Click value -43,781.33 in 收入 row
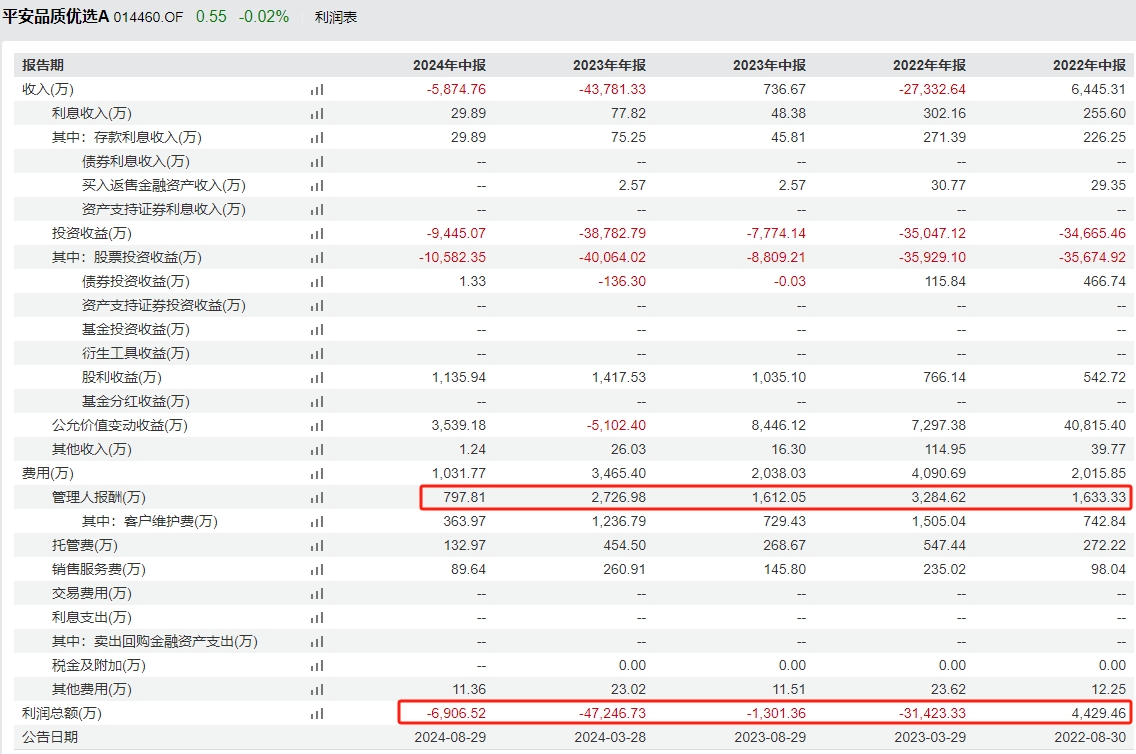The image size is (1136, 754). click(x=612, y=89)
